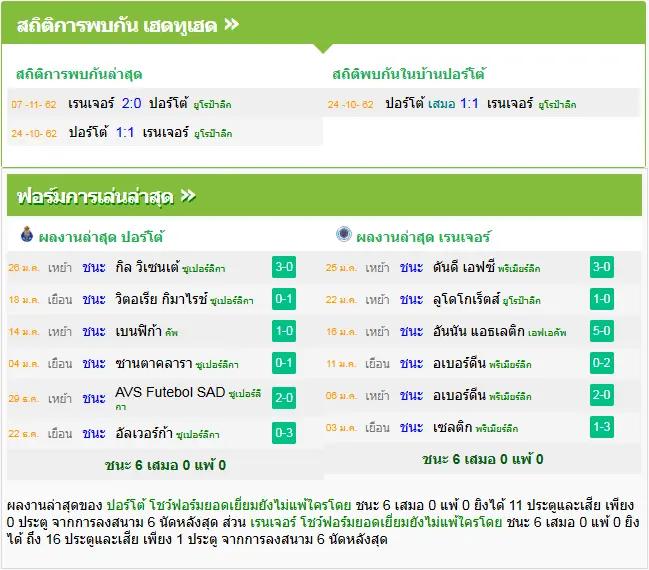Open the สถิติการพบกัน เฮดทูเฮด header
Screen dimensions: 649x570
click(323, 24)
